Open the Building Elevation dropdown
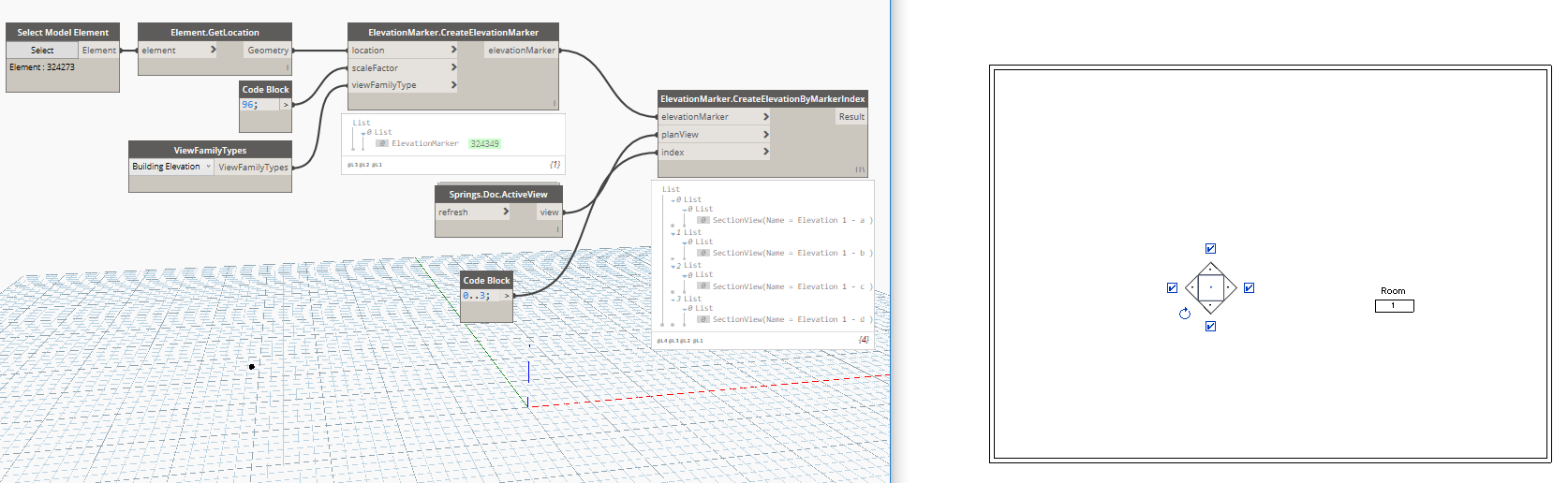Viewport: 1568px width, 483px height. (171, 167)
